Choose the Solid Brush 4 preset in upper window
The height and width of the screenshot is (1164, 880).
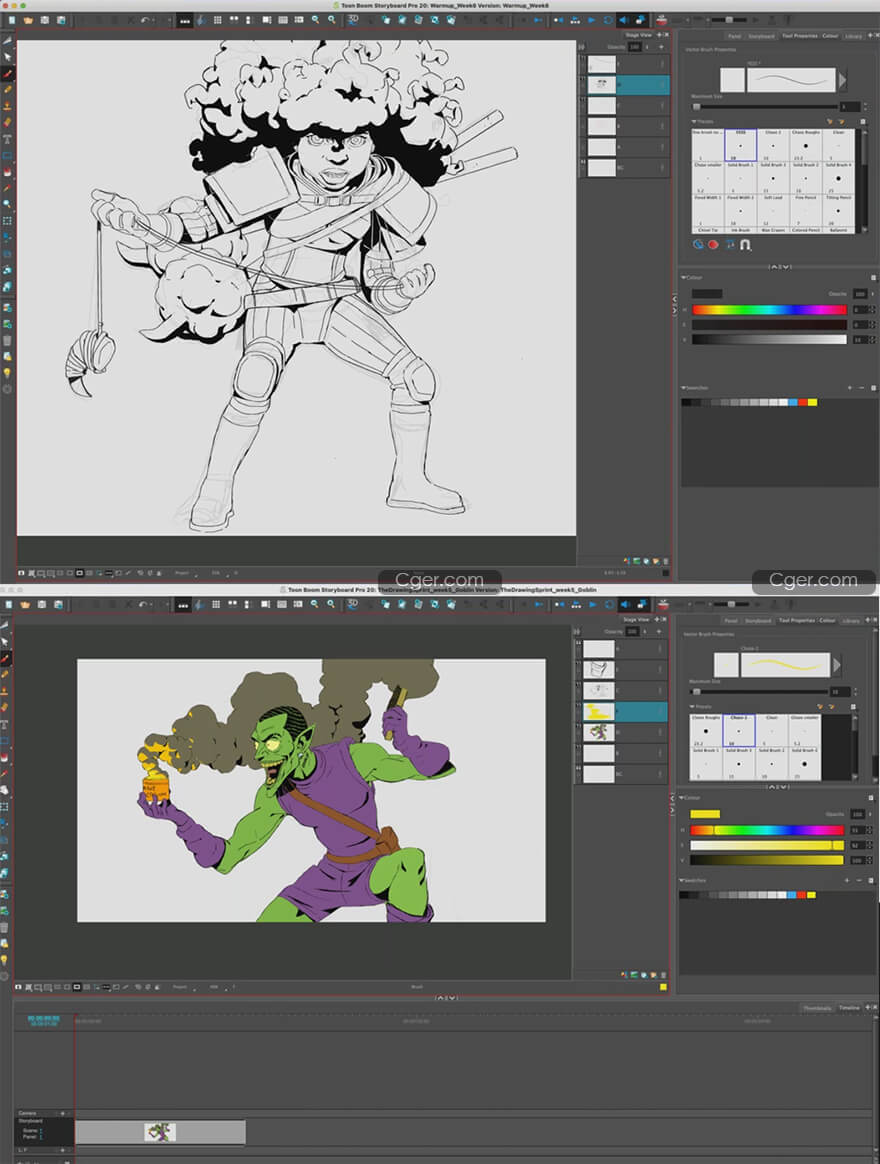coord(838,176)
